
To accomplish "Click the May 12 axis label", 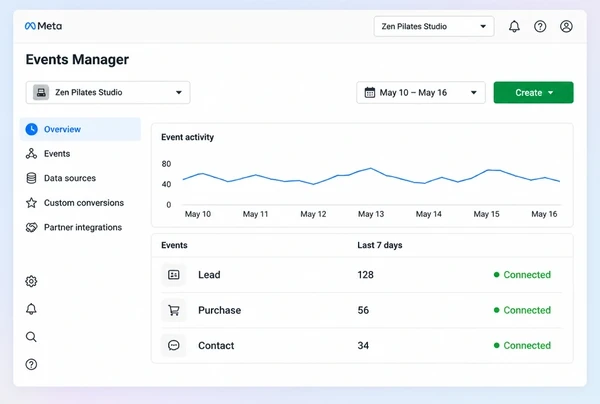I will [313, 214].
